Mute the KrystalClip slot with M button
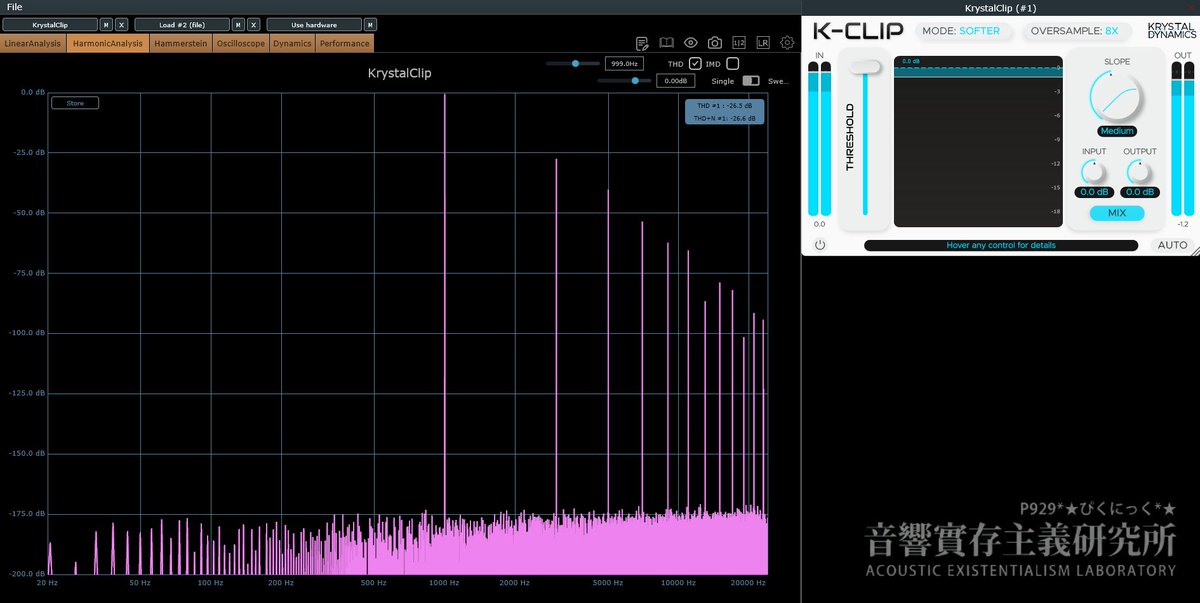The height and width of the screenshot is (603, 1200). (x=106, y=24)
